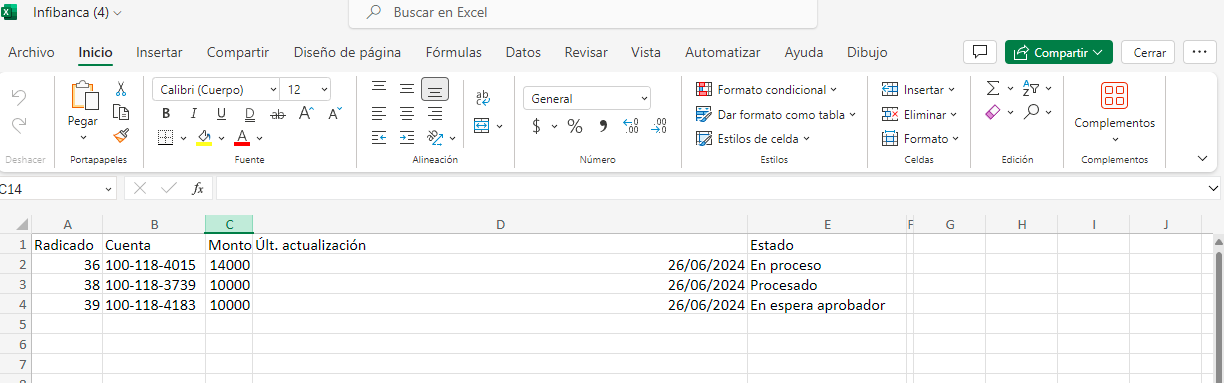Toggle bold formatting
The height and width of the screenshot is (383, 1224).
tap(166, 114)
